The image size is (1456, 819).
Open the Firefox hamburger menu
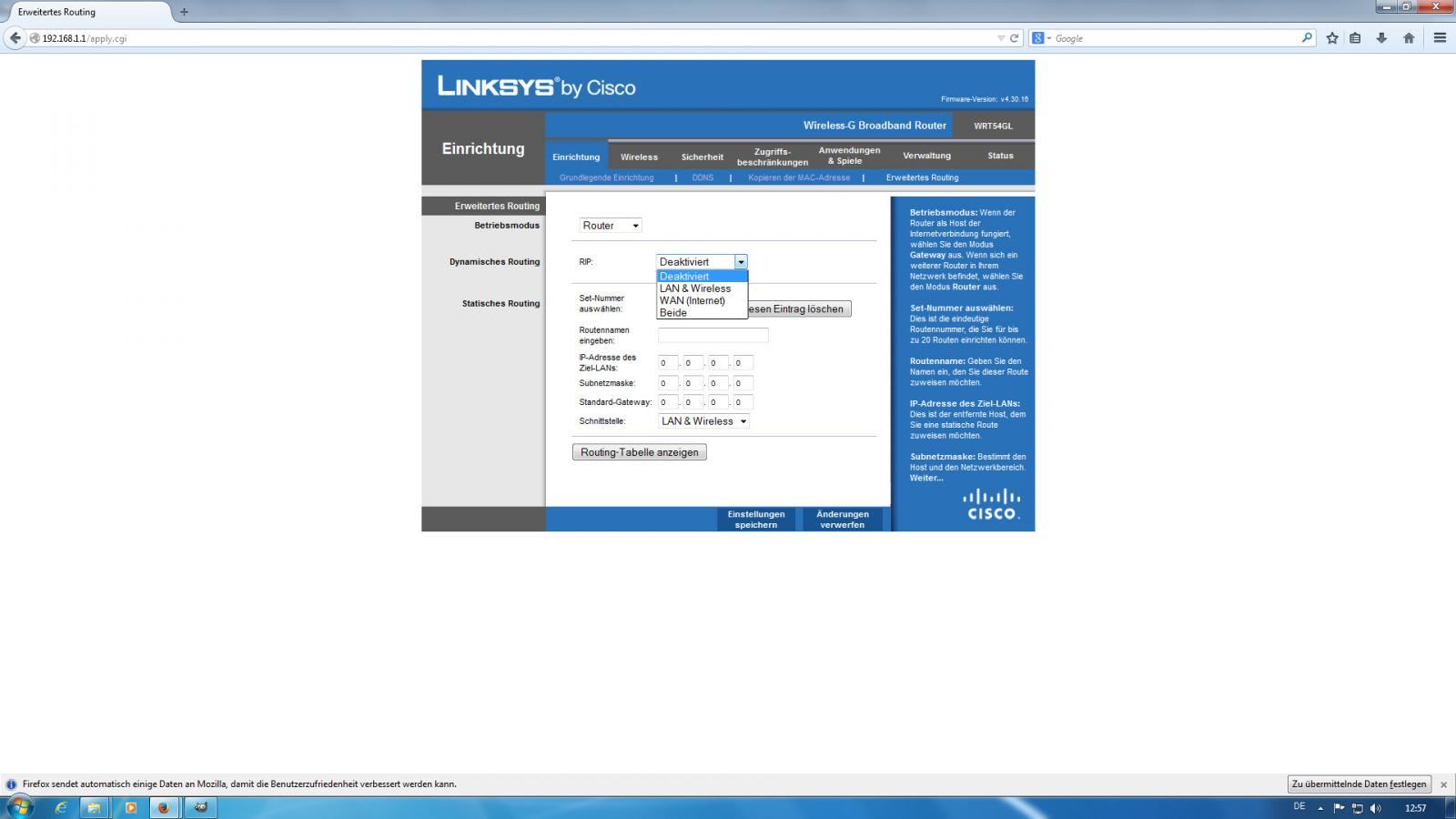coord(1440,38)
